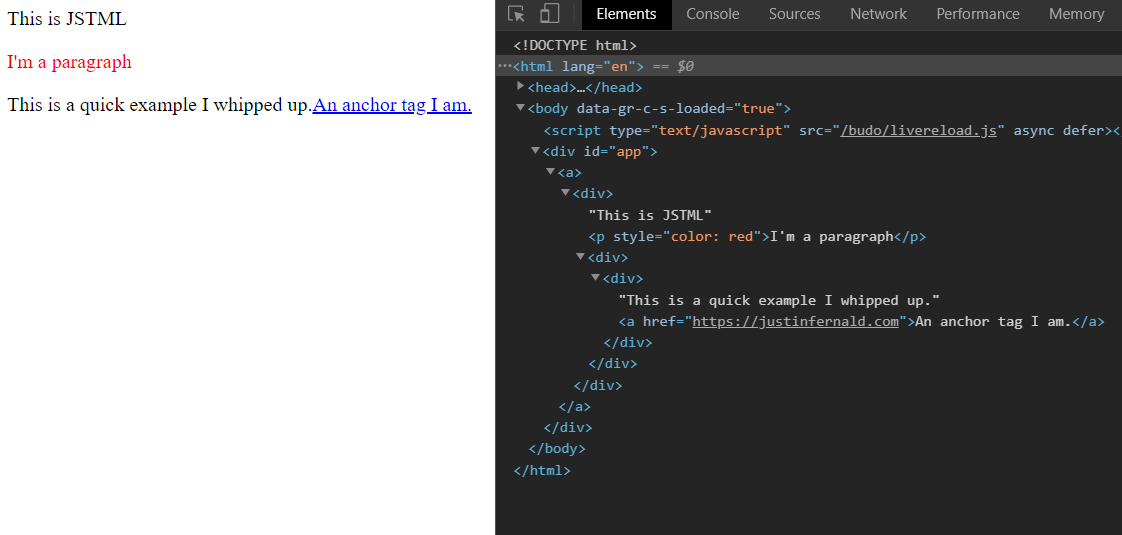Select the <!DOCTYPE html> line
The image size is (1122, 535).
[x=575, y=45]
